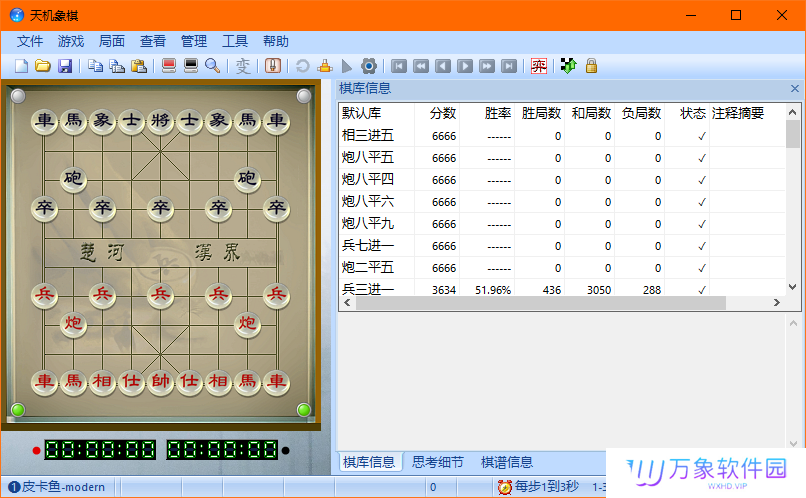Click the paste clipboard icon

(139, 66)
